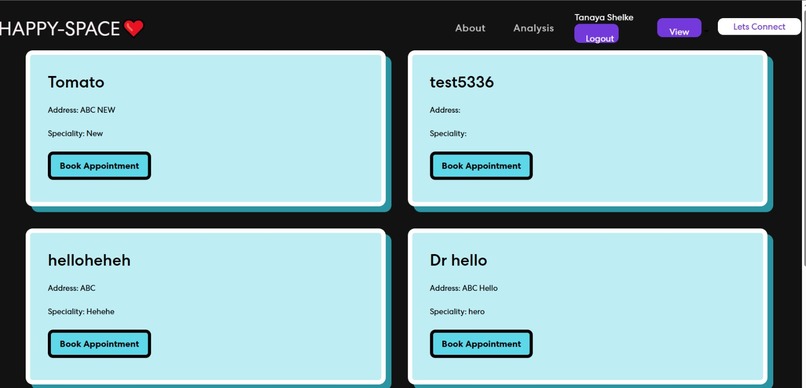Select the helloheheh card title
The height and width of the screenshot is (388, 806).
pyautogui.click(x=89, y=261)
